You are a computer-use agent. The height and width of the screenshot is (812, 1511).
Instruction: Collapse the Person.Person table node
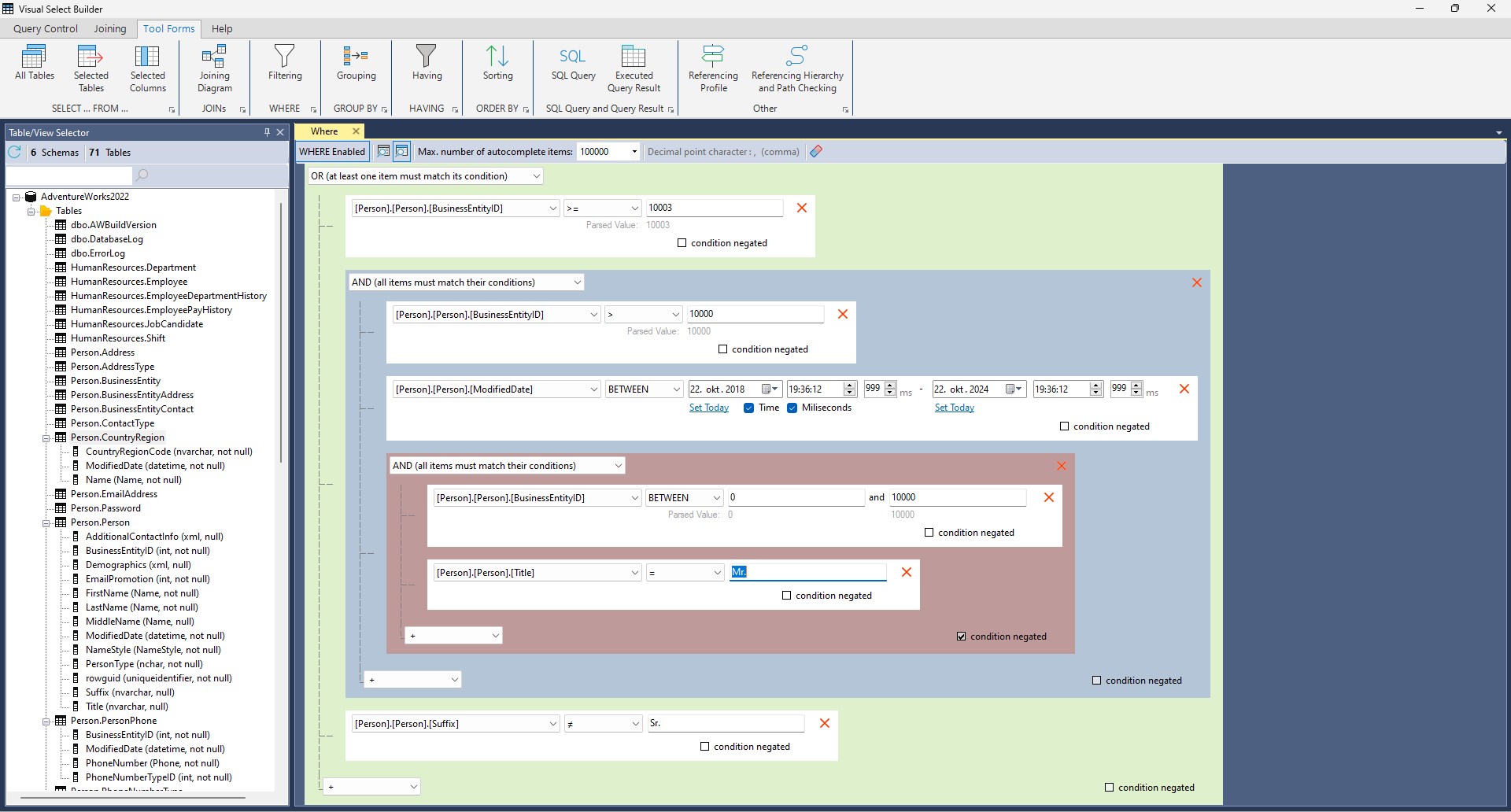coord(46,522)
